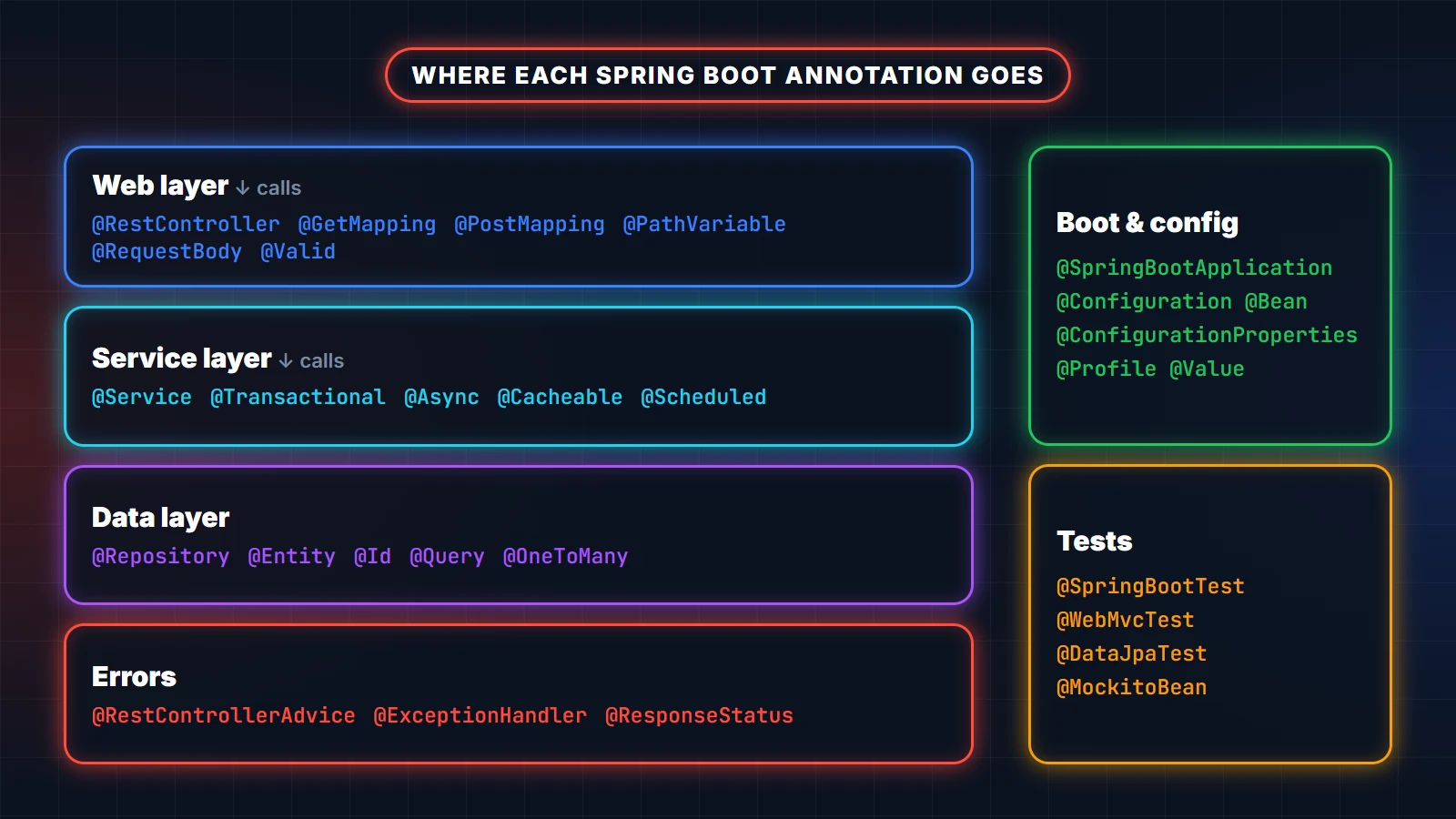The height and width of the screenshot is (819, 1456).
Task: Select the @RestControllerAdvice annotation
Action: [223, 715]
